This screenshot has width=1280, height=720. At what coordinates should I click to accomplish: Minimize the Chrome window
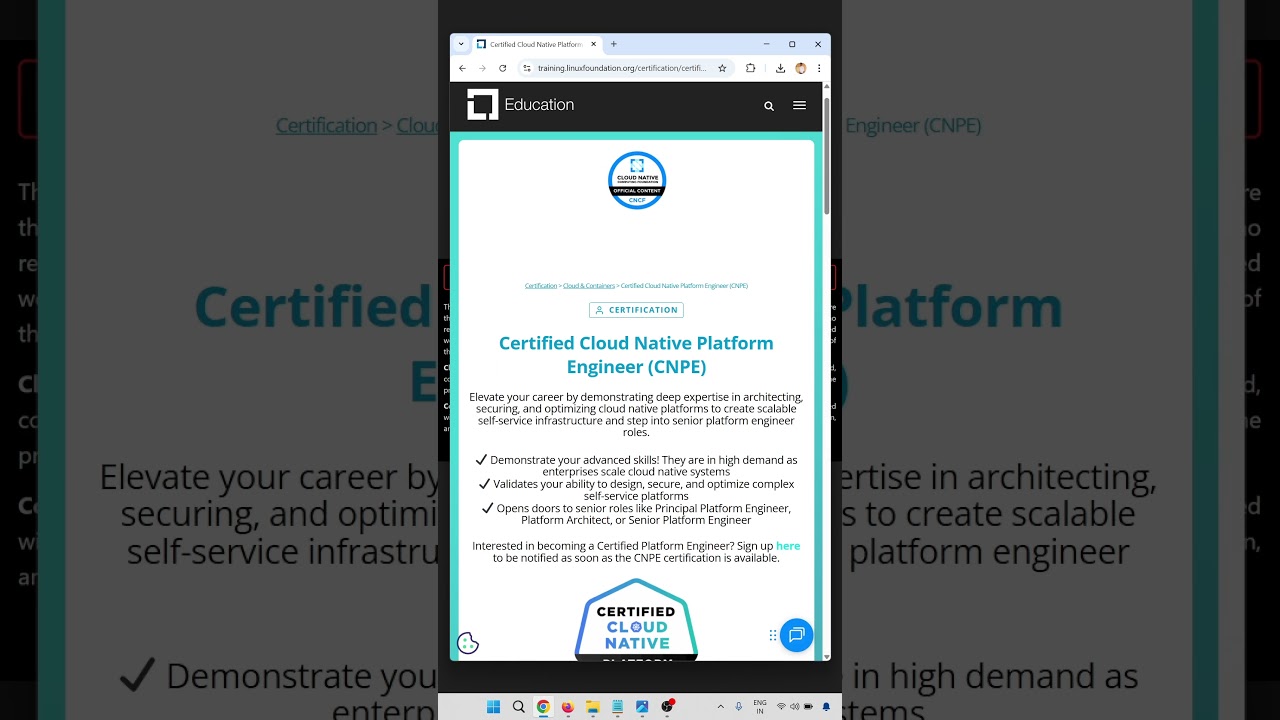(766, 44)
